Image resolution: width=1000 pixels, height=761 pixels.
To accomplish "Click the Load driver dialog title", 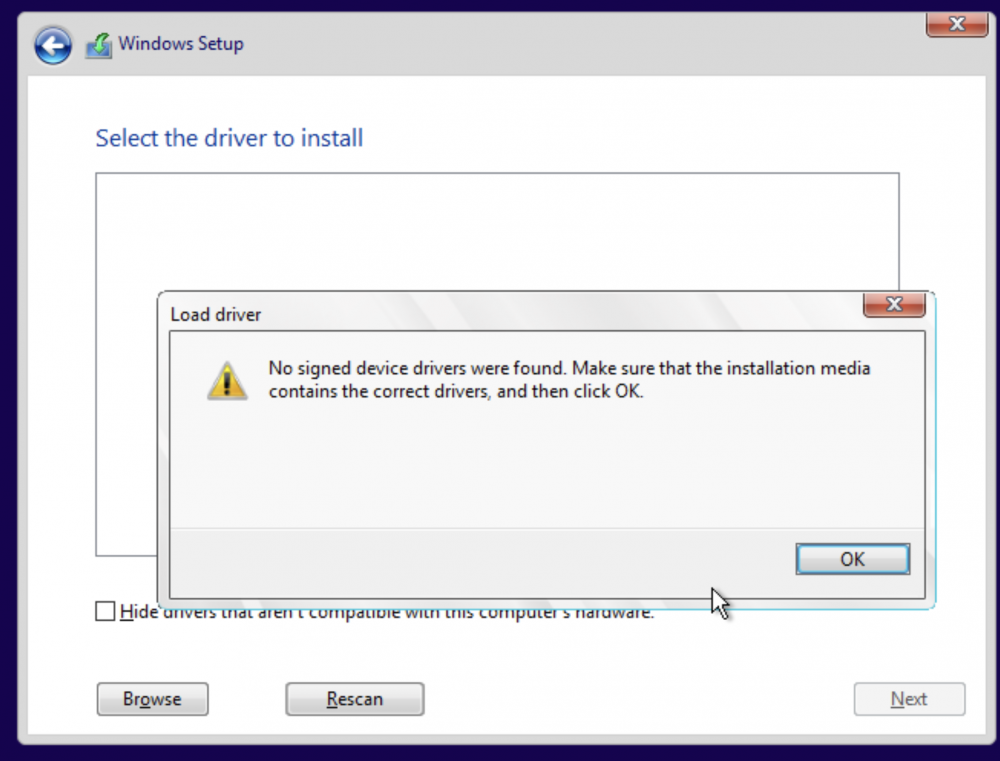I will tap(216, 314).
